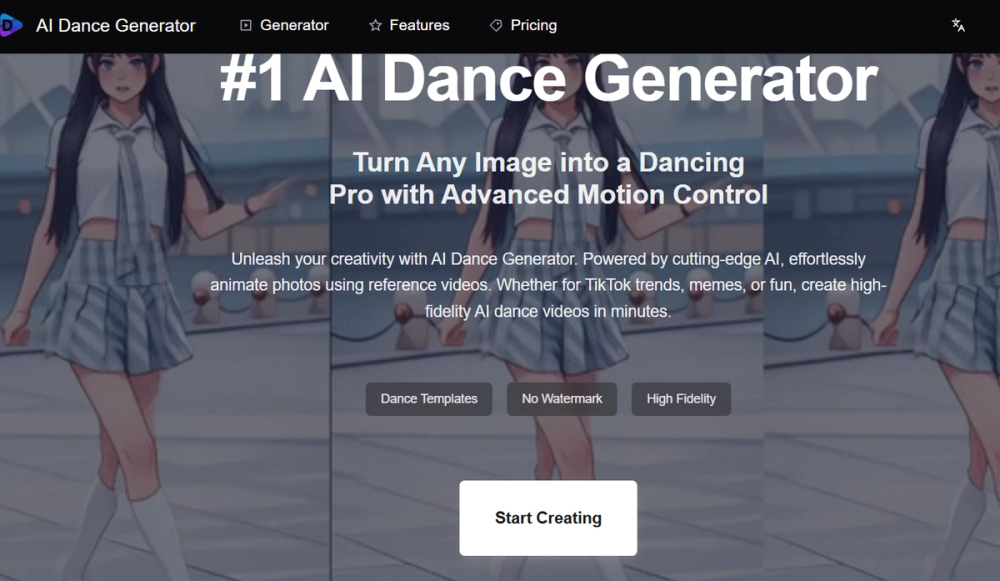The width and height of the screenshot is (1000, 581).
Task: Go to the Generator menu item
Action: (294, 26)
